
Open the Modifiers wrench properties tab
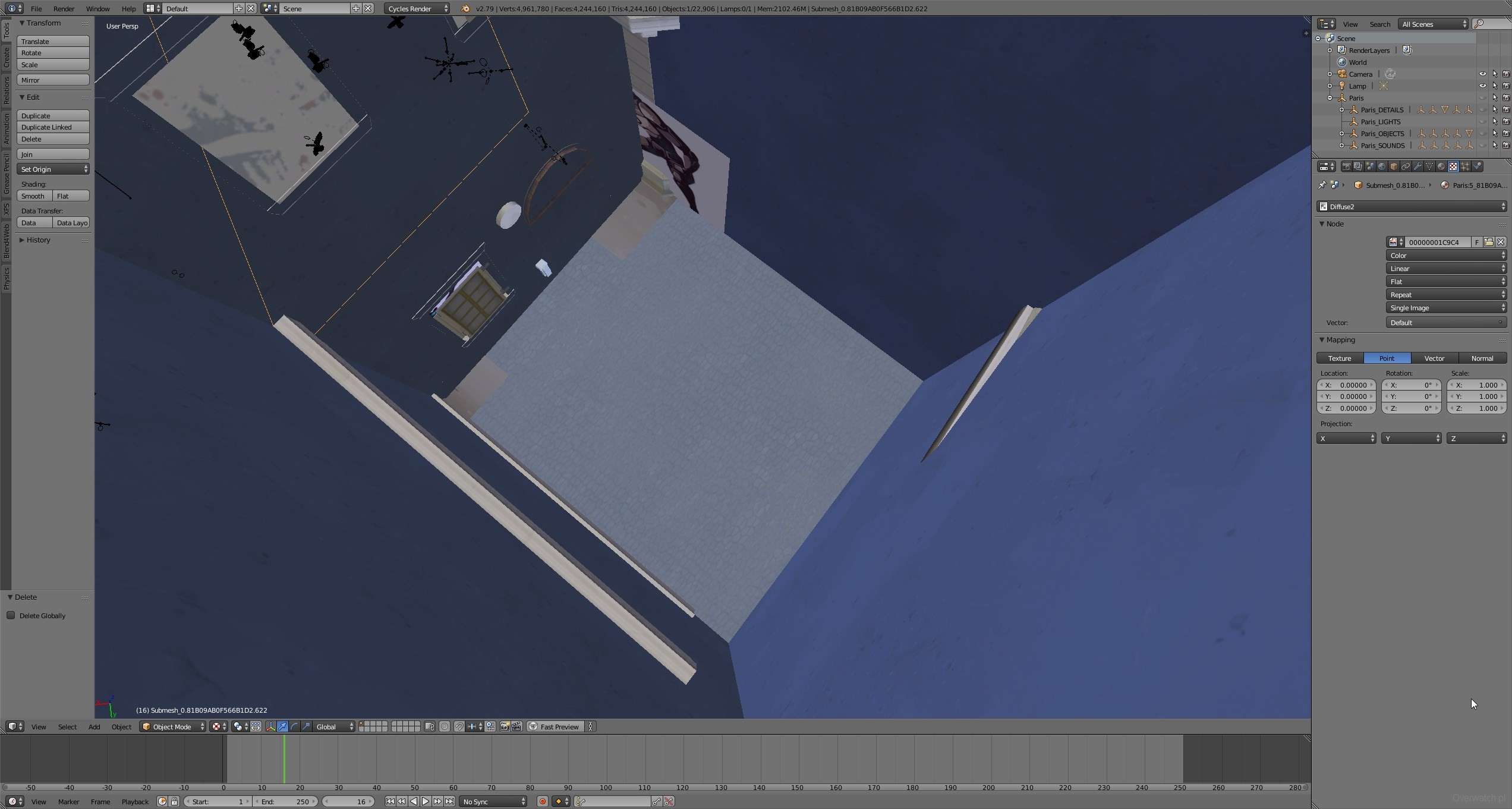pos(1417,167)
